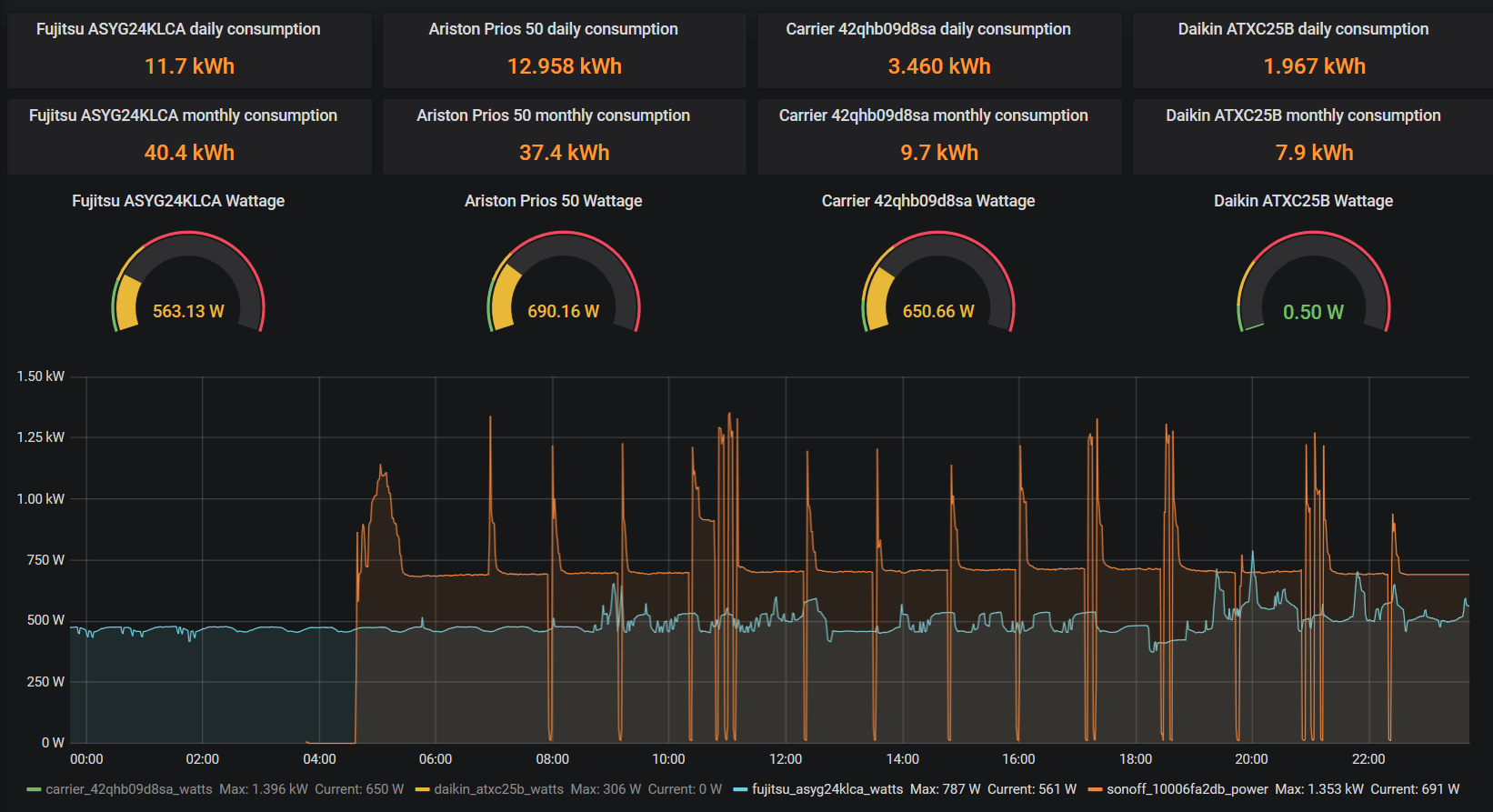Open Fujitsu ASYG24KLCA Wattage panel title

coord(178,201)
